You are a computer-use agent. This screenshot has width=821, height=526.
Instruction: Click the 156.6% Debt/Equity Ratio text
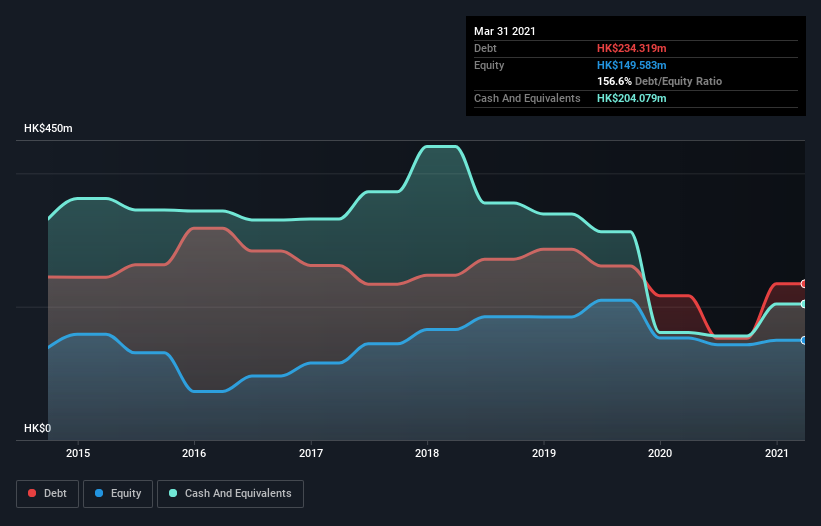click(x=659, y=82)
